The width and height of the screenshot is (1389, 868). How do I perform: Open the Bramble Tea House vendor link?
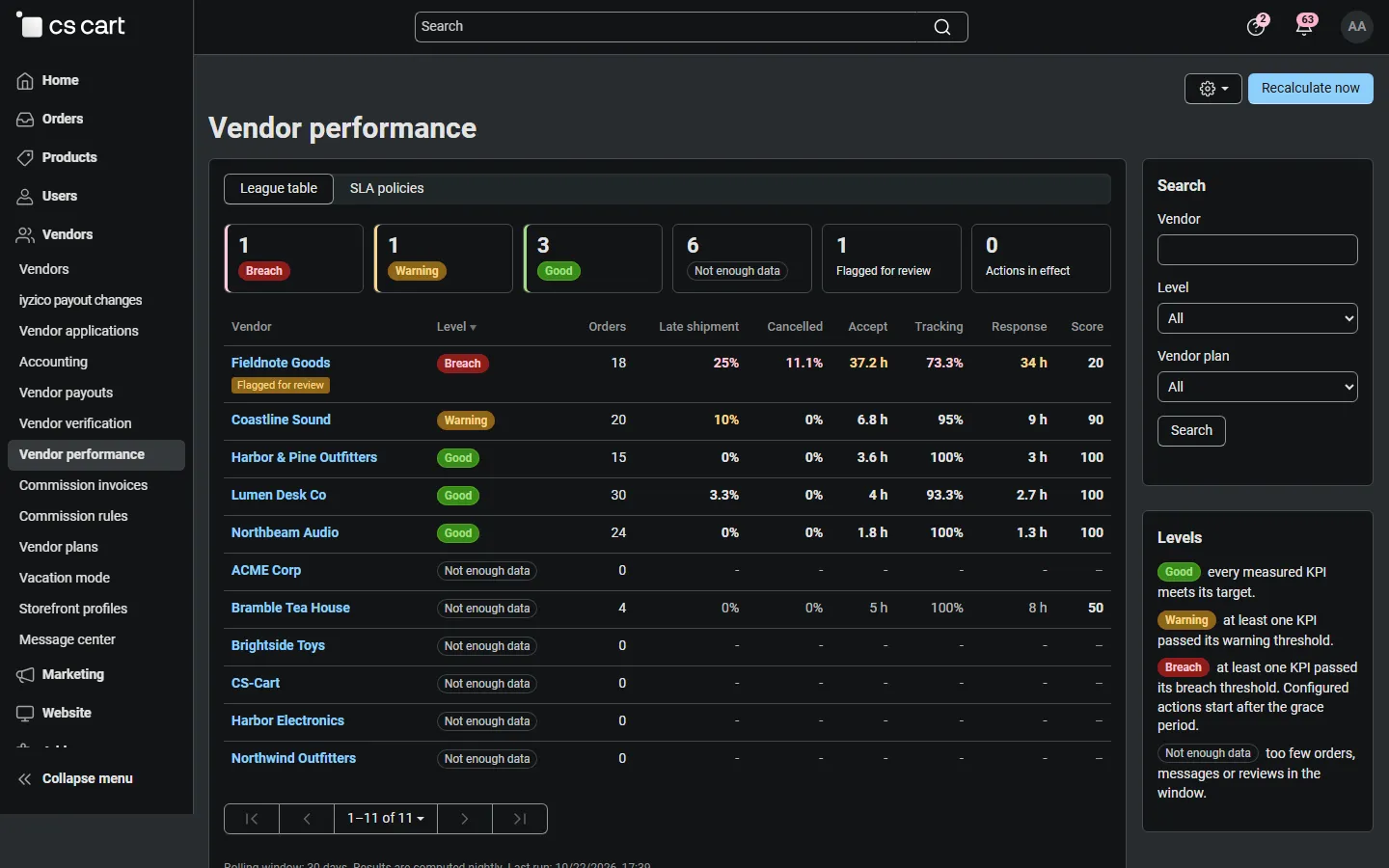pyautogui.click(x=290, y=608)
